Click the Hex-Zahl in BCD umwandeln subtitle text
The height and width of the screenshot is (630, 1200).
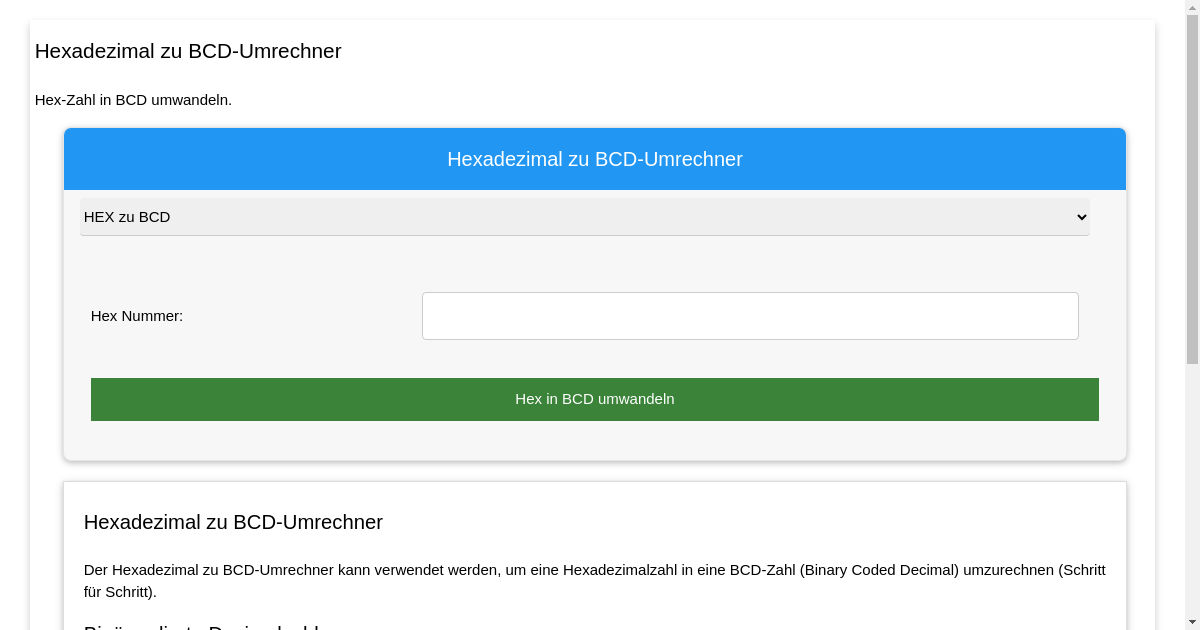coord(133,100)
